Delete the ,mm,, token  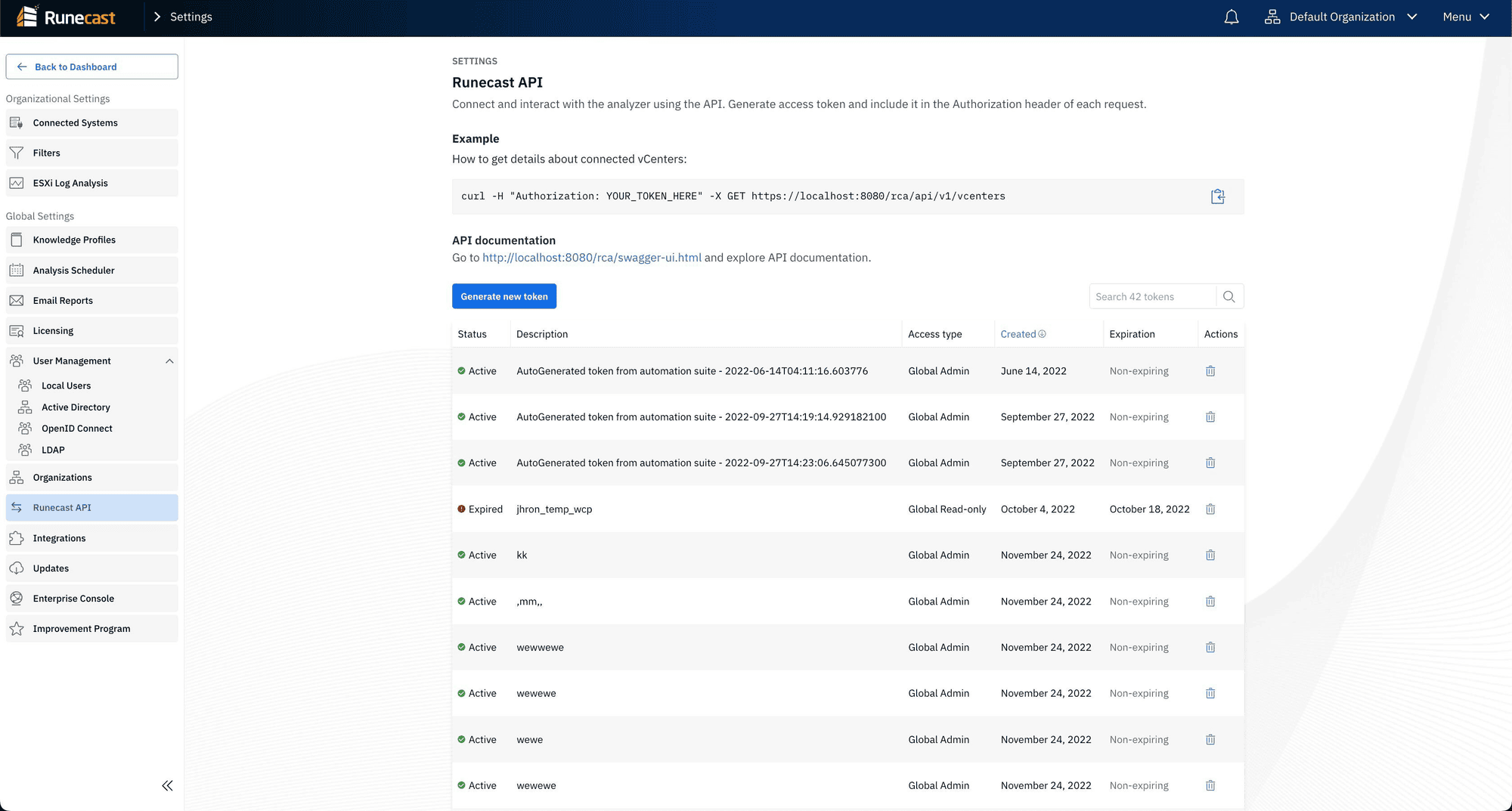[1210, 602]
